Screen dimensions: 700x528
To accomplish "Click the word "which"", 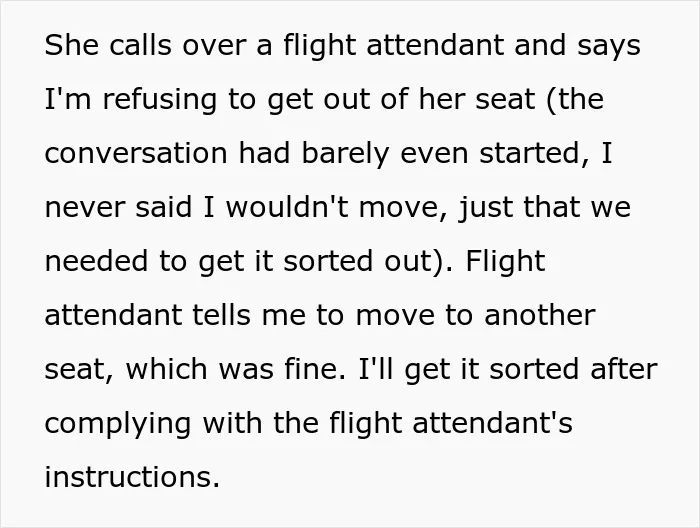I will coord(166,369).
